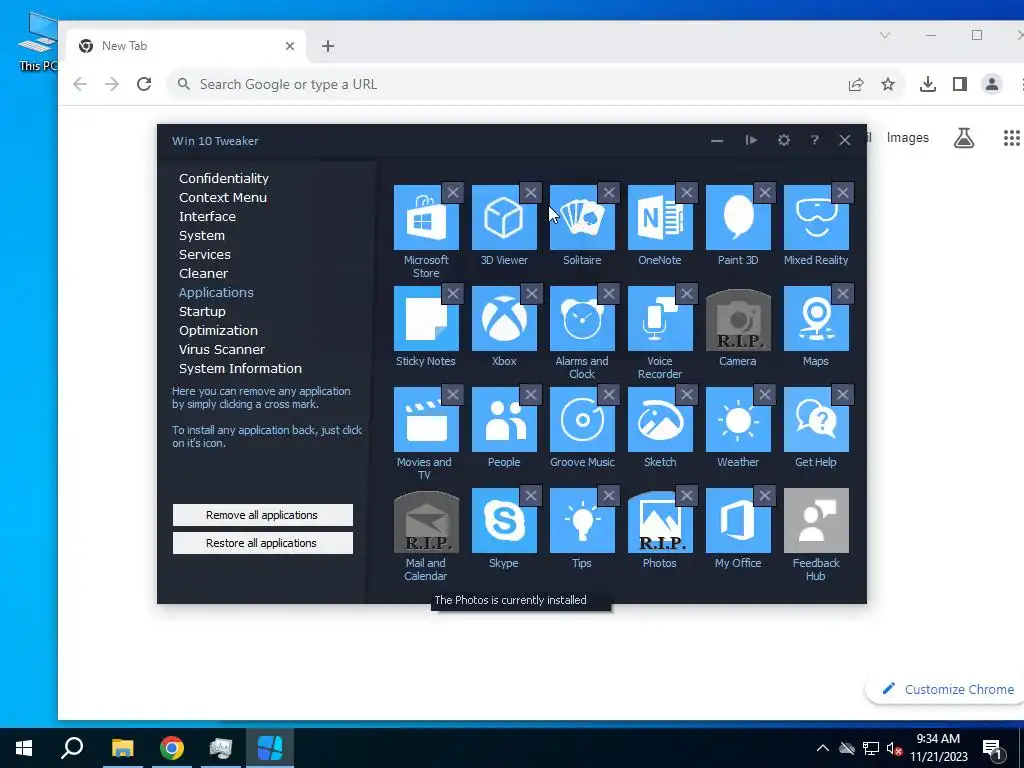
Task: Click the Skype app tile
Action: pyautogui.click(x=504, y=520)
